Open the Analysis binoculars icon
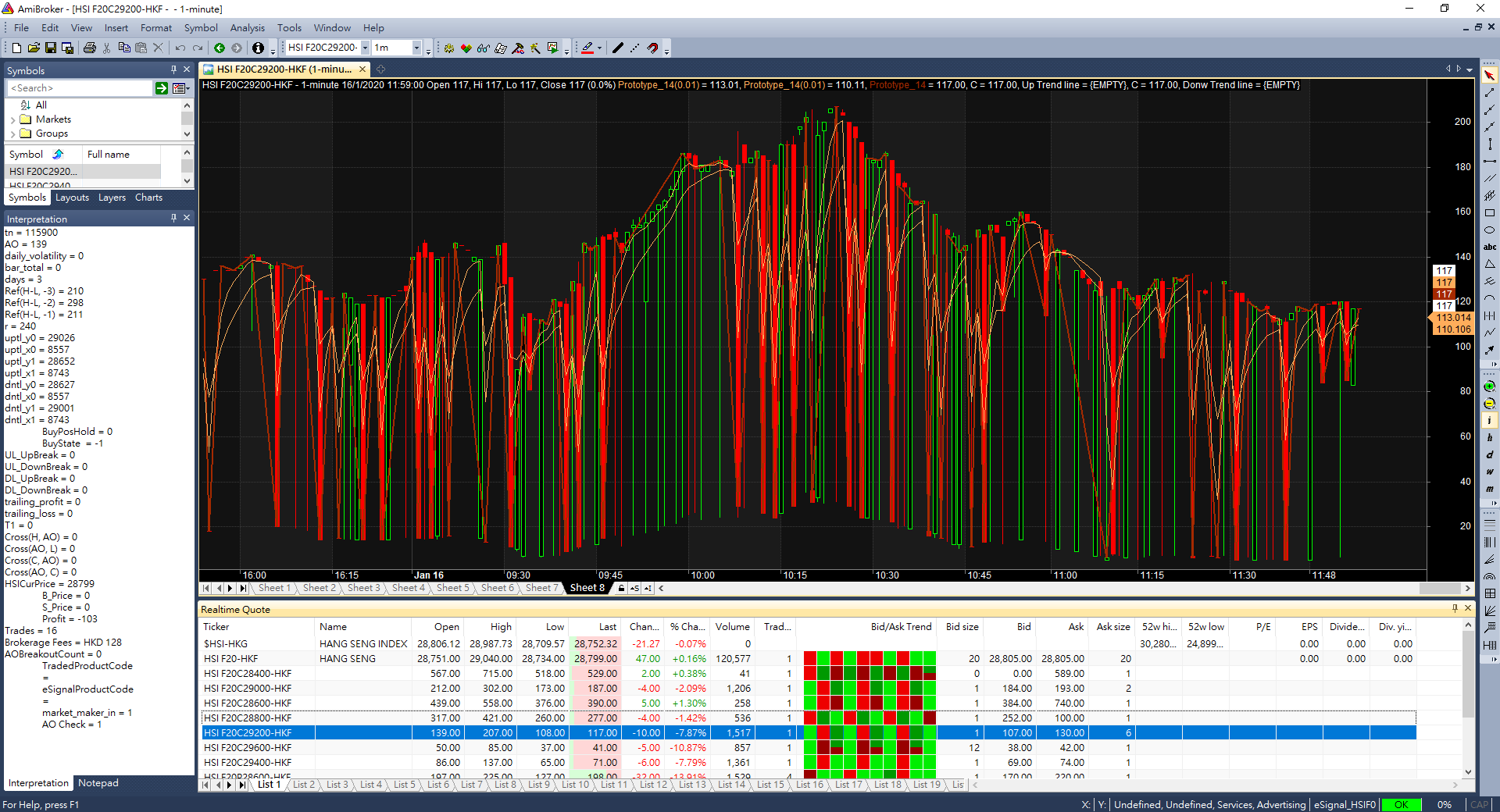The height and width of the screenshot is (812, 1500). [x=484, y=48]
